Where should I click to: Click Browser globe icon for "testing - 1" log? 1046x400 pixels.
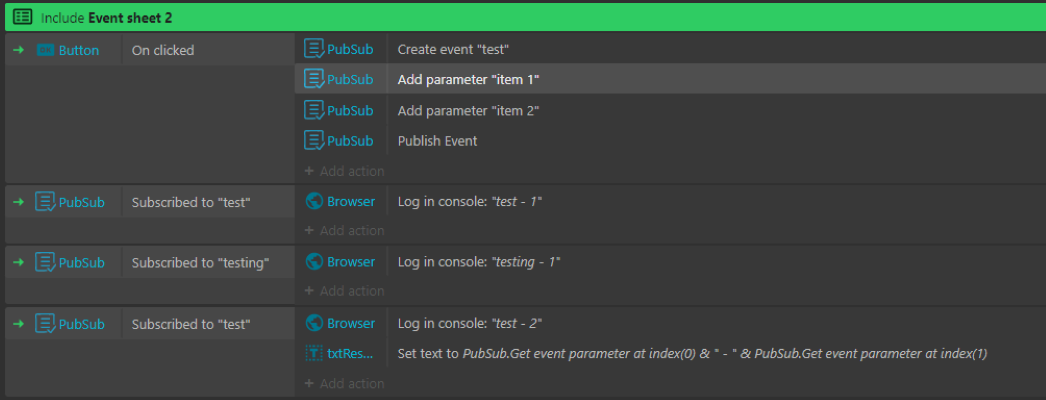[x=314, y=262]
